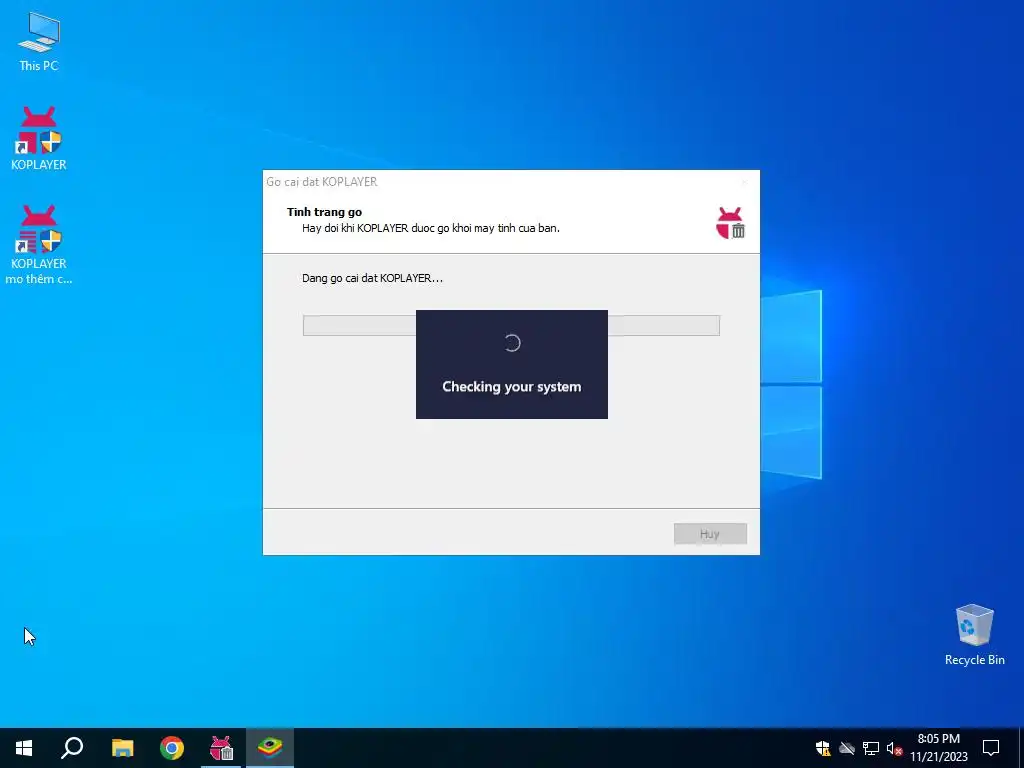
Task: Click the muted volume tray icon
Action: (895, 748)
